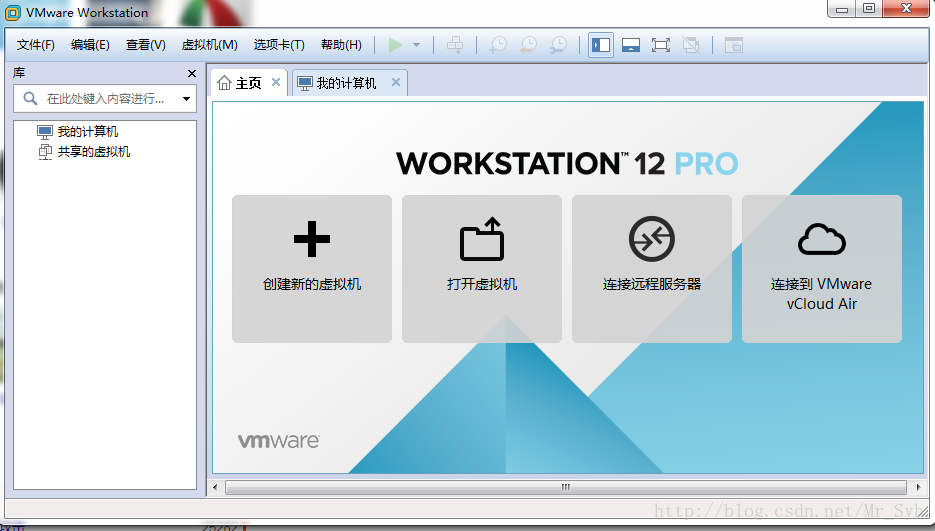Open the 虚拟机(M) menu
This screenshot has height=531, width=935.
(x=209, y=45)
